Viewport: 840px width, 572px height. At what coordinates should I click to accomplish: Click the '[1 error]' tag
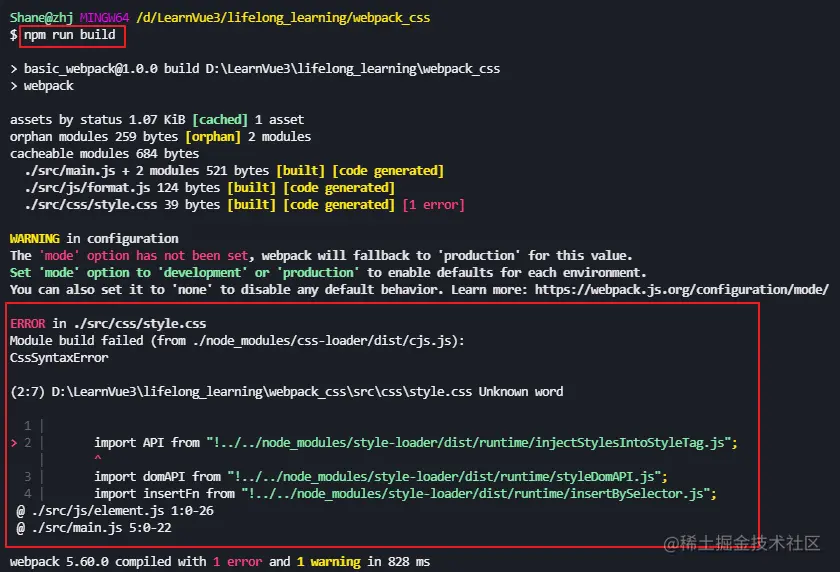click(x=433, y=205)
